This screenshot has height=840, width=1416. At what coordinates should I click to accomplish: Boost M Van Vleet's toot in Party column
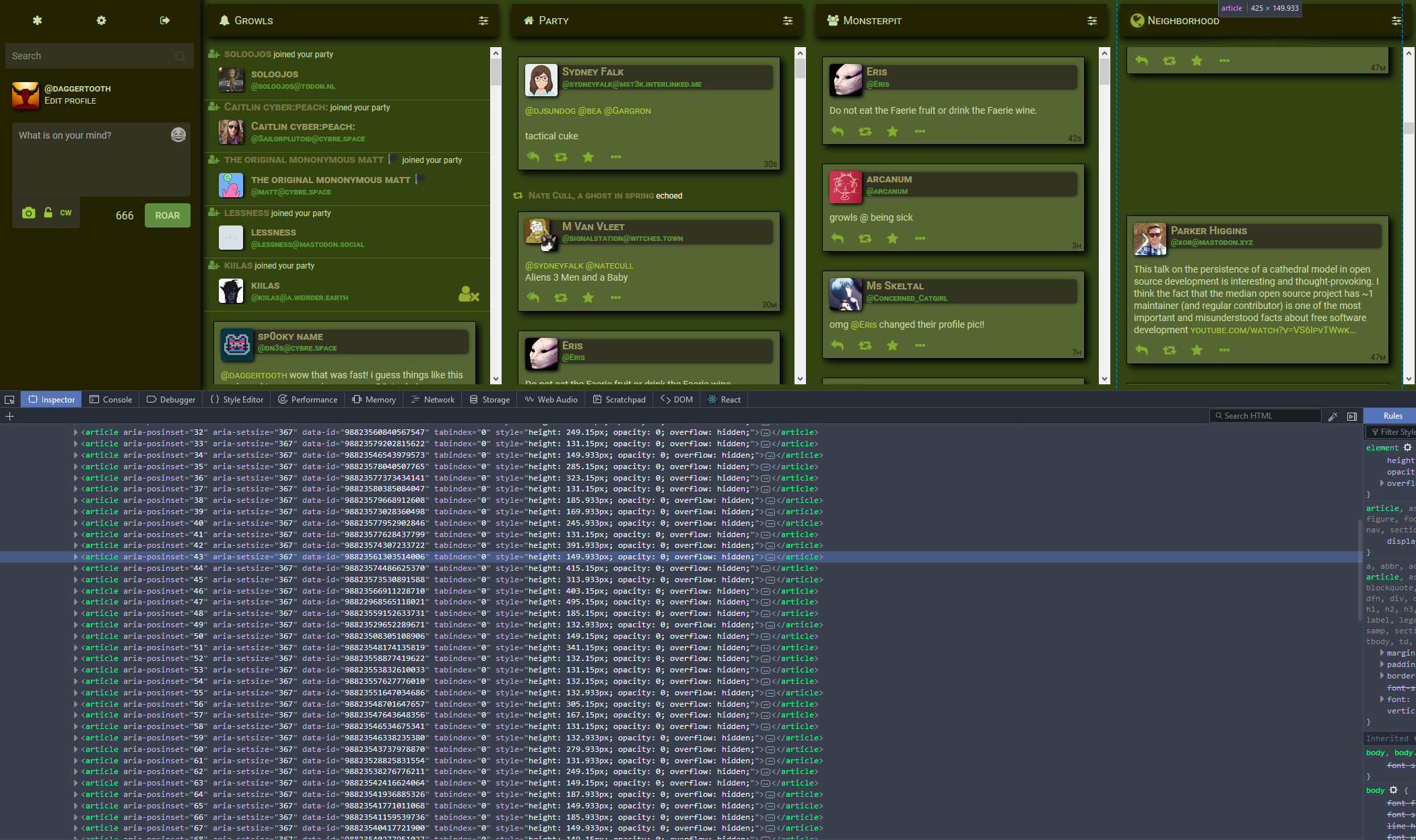(x=560, y=297)
